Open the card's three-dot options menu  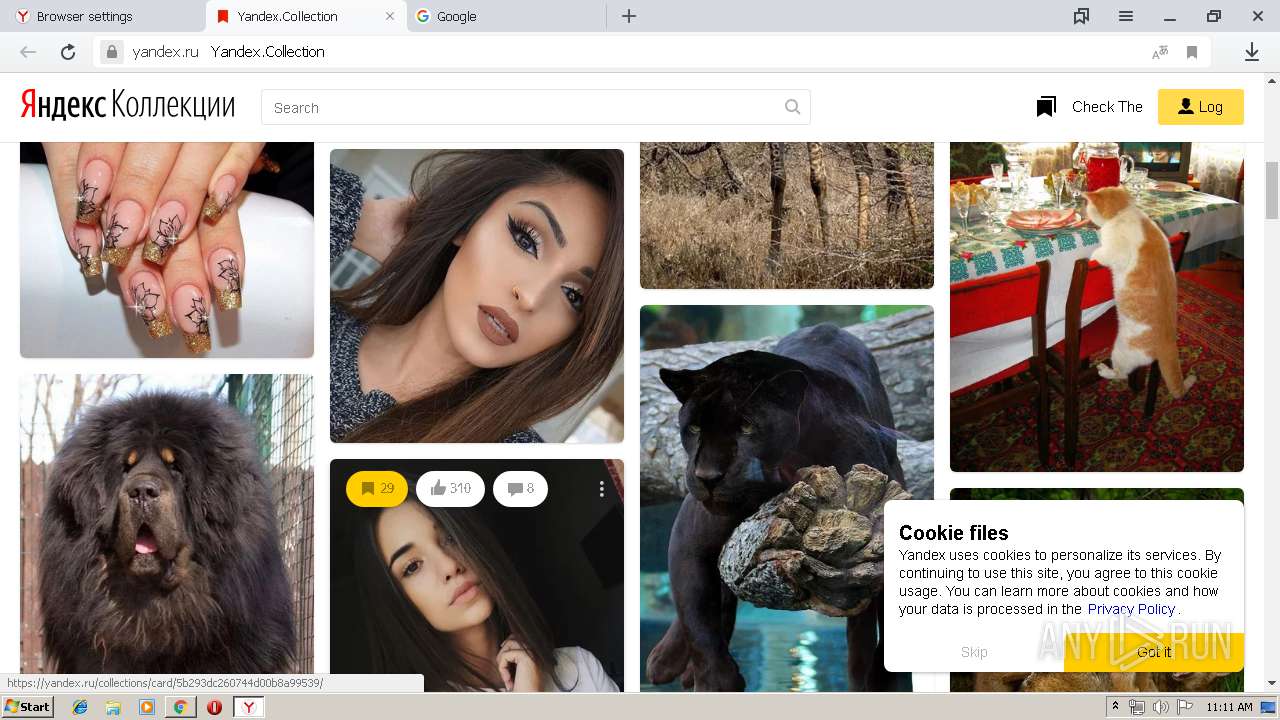[x=601, y=489]
